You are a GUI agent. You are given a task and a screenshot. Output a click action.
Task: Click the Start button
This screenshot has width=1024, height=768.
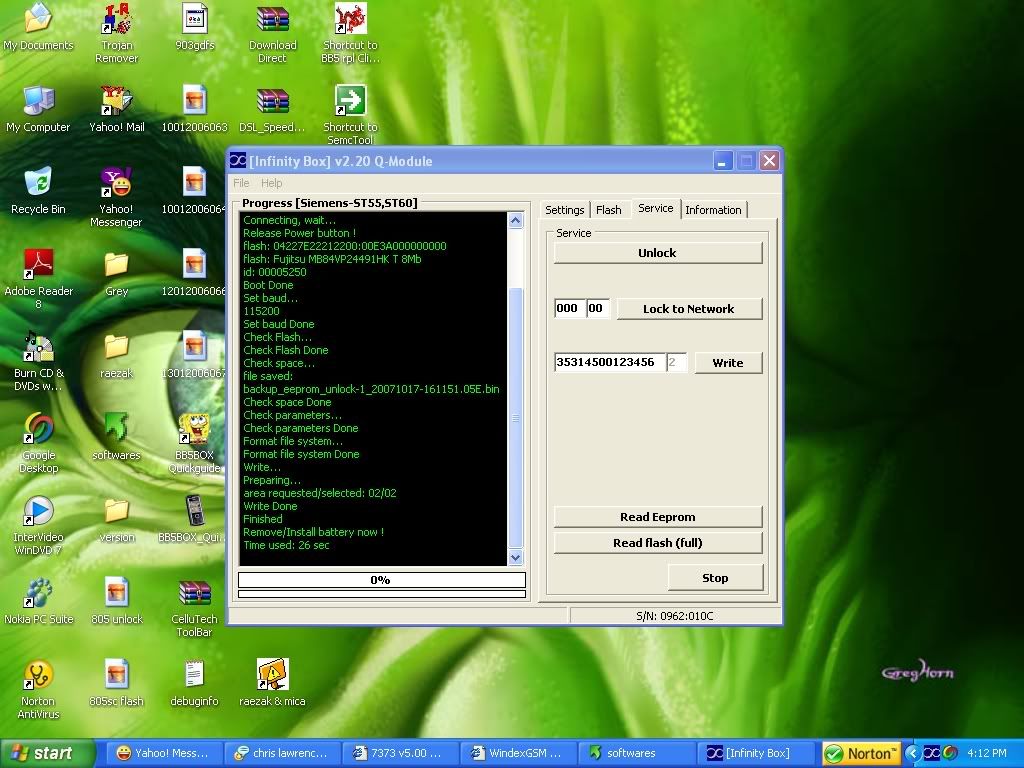tap(47, 753)
